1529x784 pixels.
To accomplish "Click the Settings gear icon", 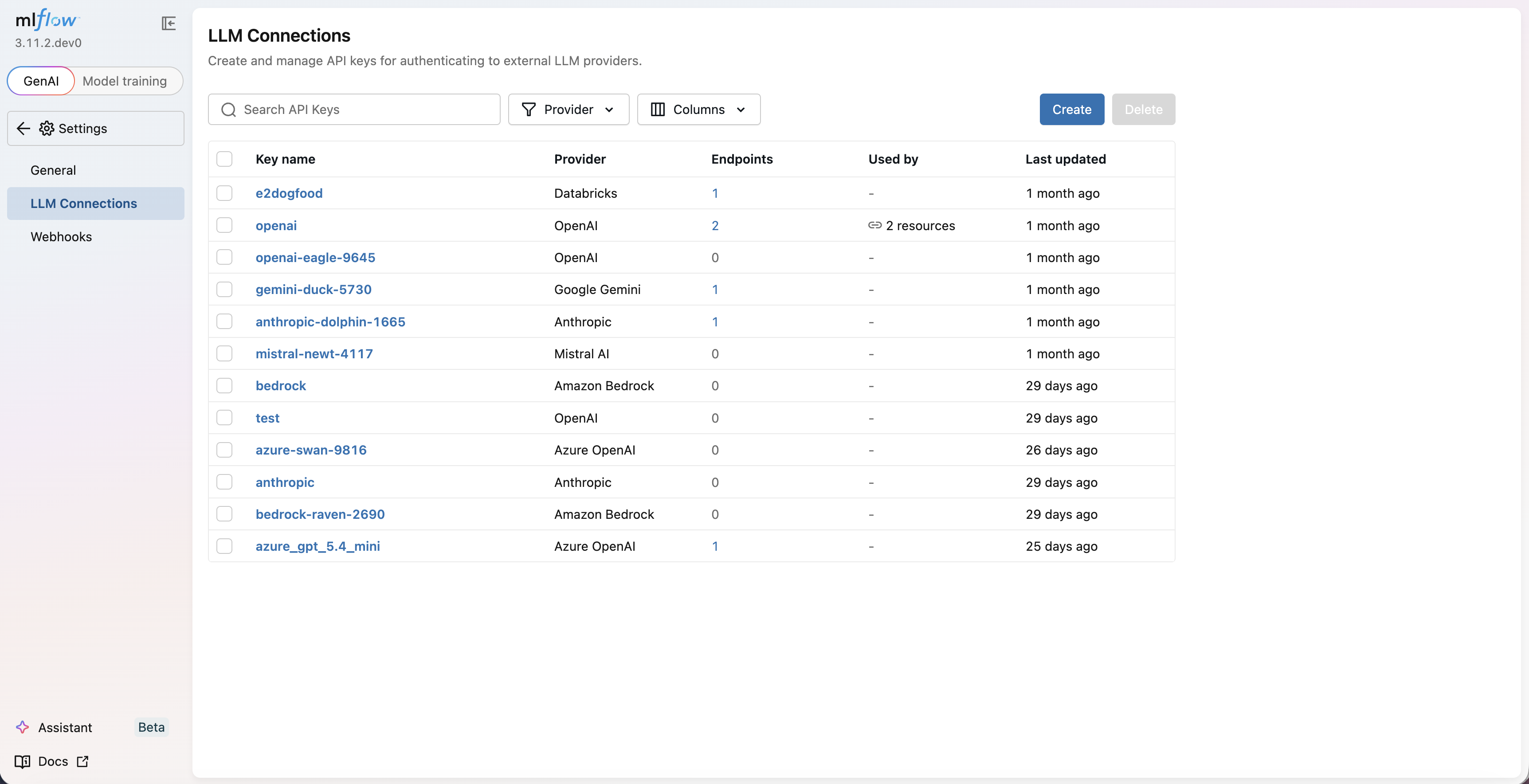I will 46,128.
